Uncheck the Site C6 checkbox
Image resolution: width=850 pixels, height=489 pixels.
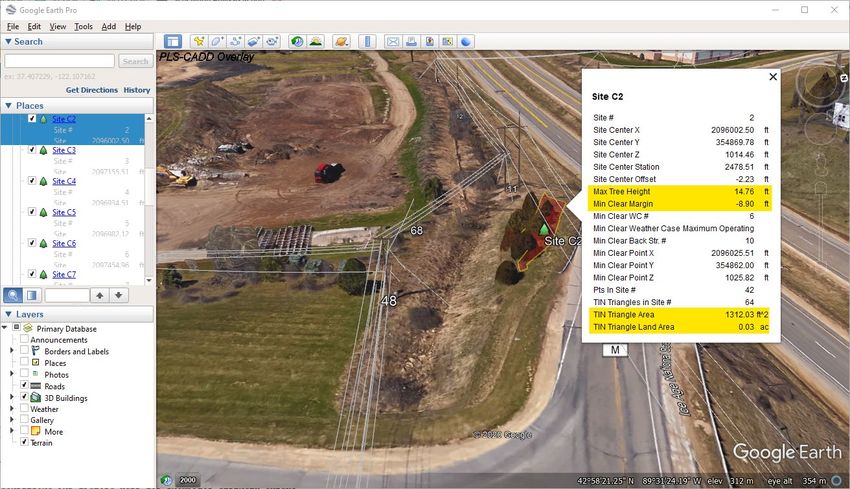(x=31, y=242)
